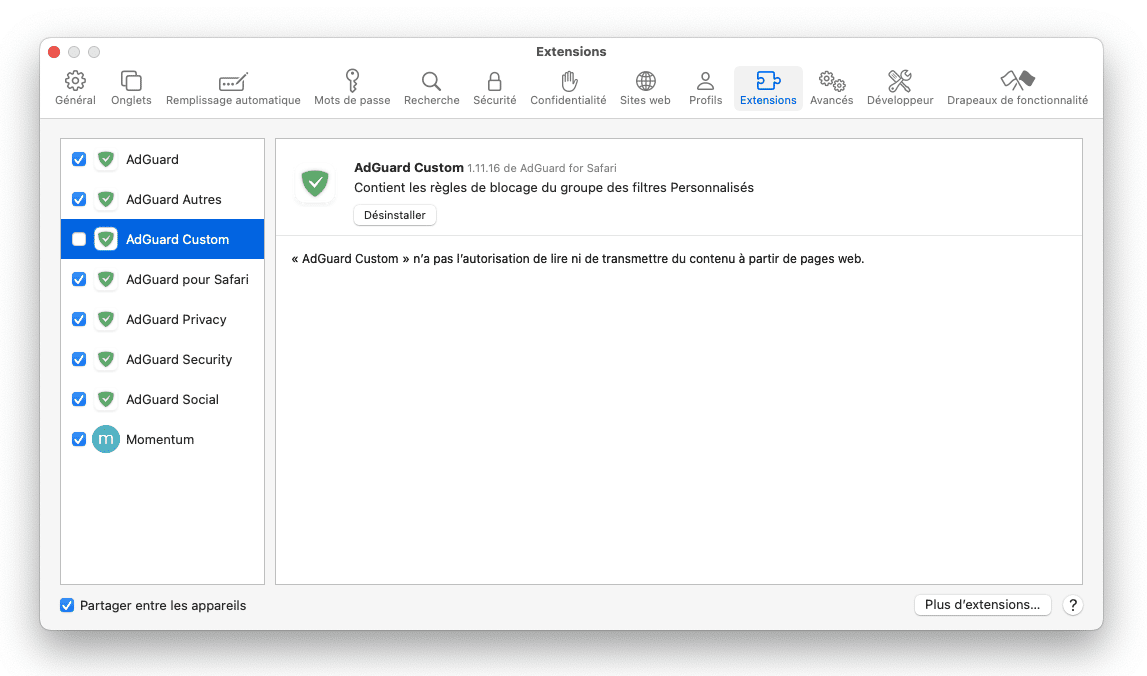Click the Plus d'extensions… button
The width and height of the screenshot is (1147, 676).
click(982, 604)
